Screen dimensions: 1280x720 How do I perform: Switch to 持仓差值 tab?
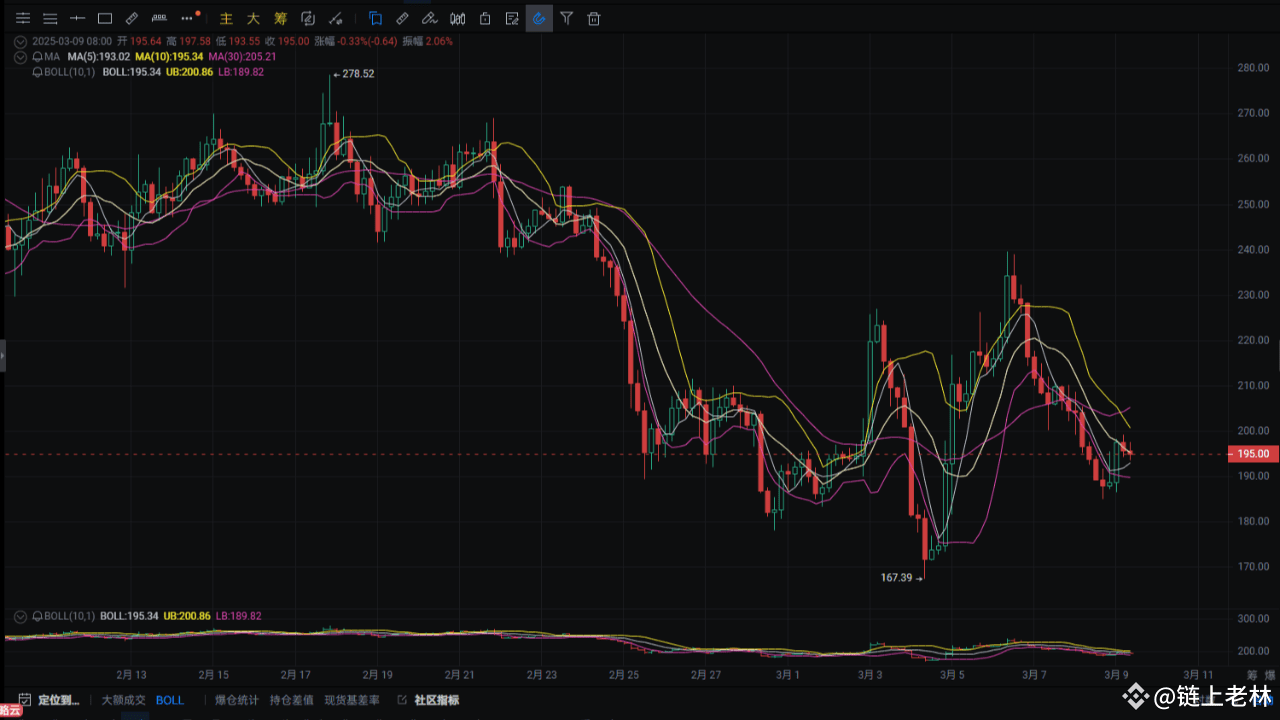click(291, 700)
